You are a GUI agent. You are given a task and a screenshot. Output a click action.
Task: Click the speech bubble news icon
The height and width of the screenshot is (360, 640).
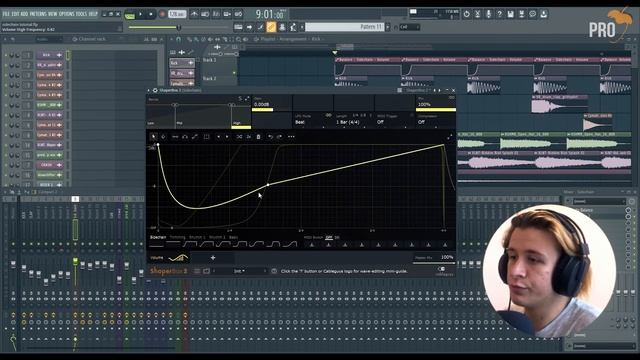[x=532, y=14]
